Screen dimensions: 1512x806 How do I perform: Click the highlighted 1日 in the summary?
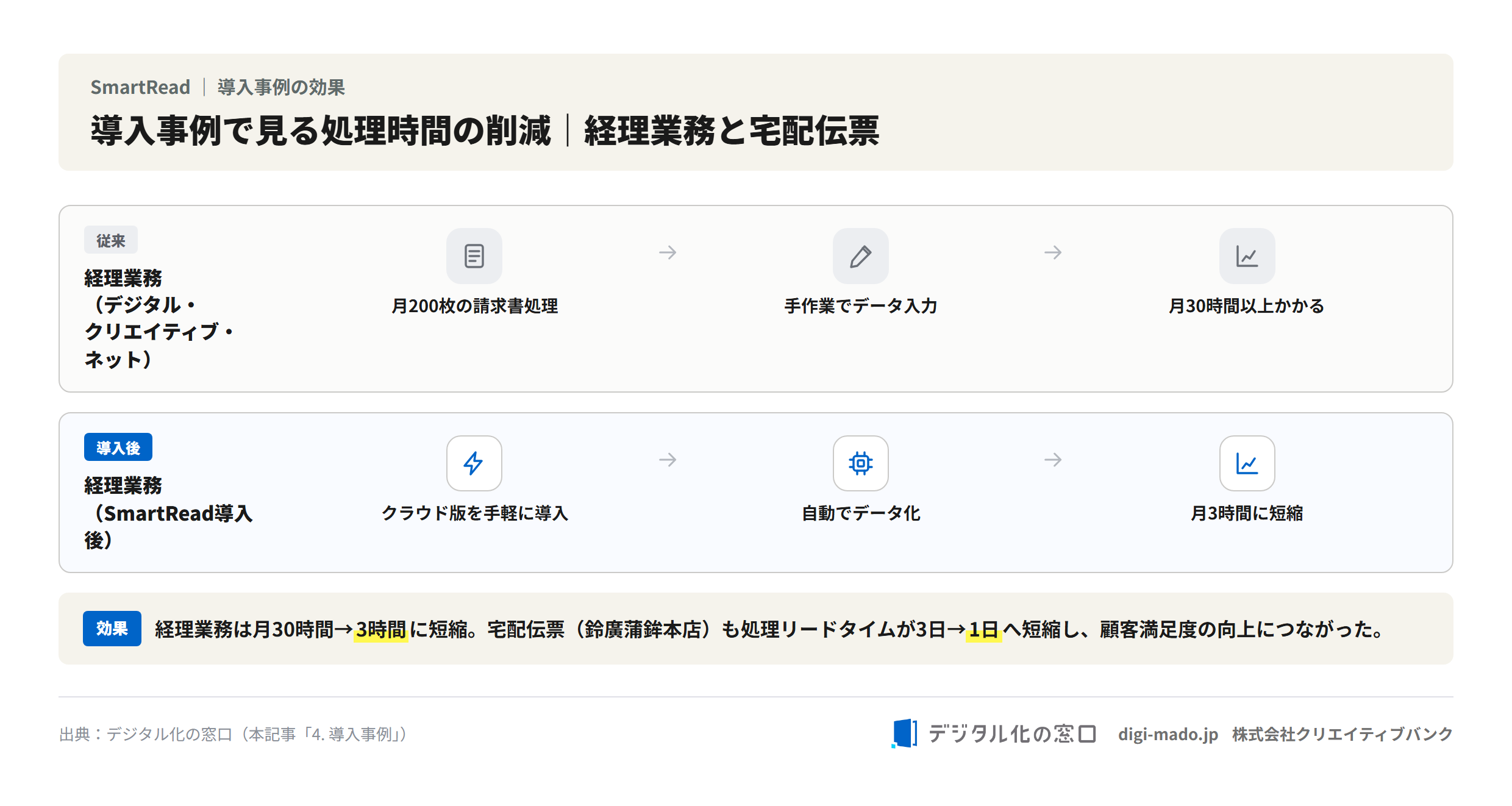pos(983,629)
